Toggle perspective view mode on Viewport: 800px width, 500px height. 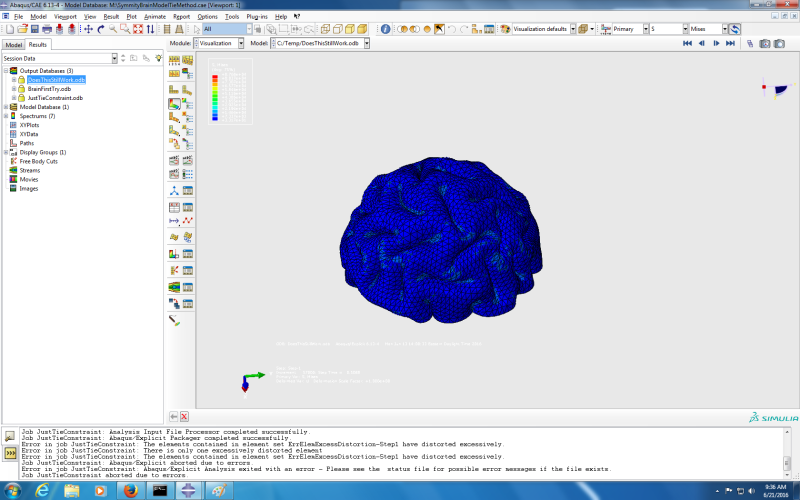tap(179, 29)
